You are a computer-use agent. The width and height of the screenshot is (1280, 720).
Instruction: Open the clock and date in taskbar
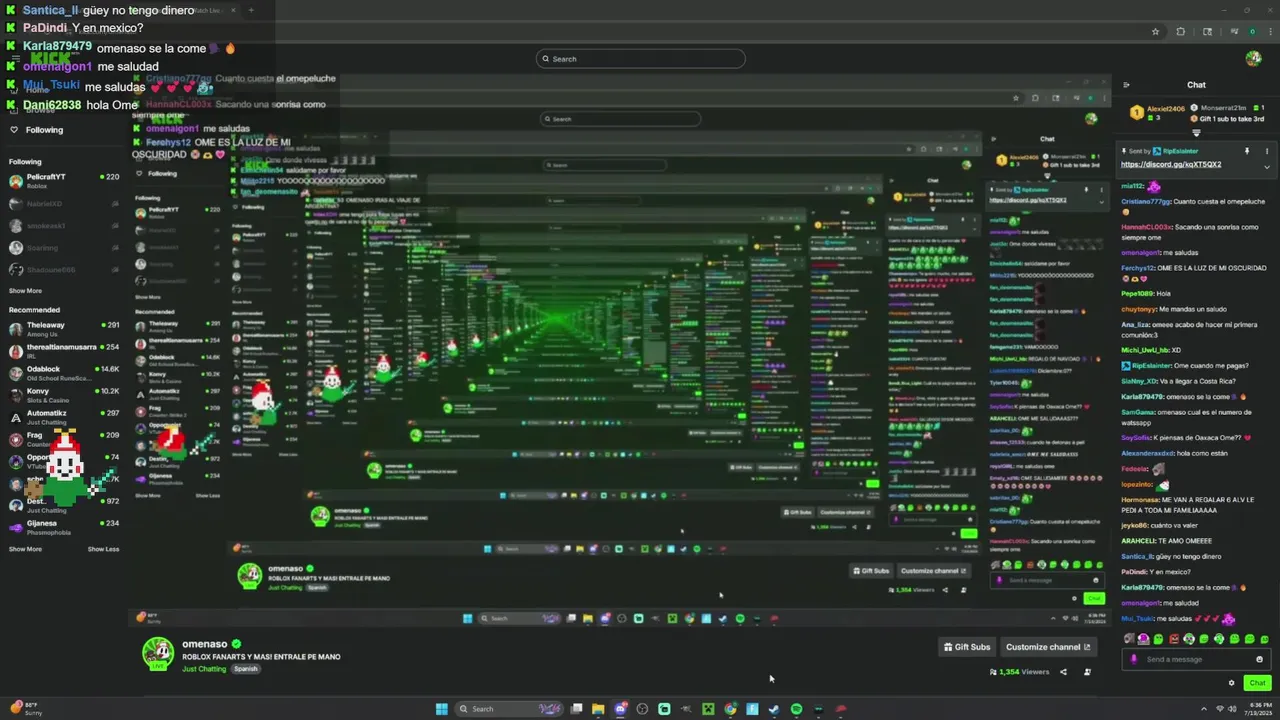[x=1257, y=709]
